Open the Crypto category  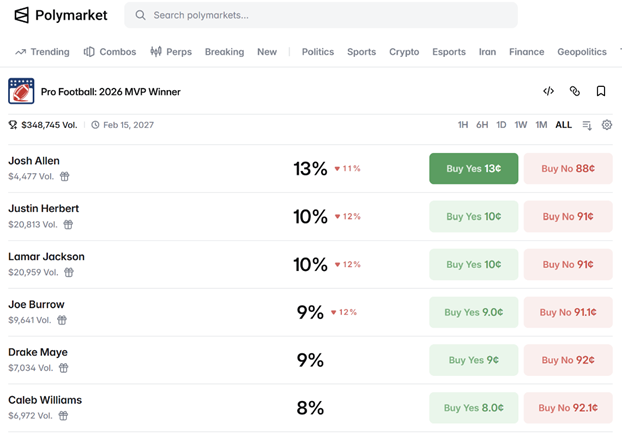coord(404,52)
